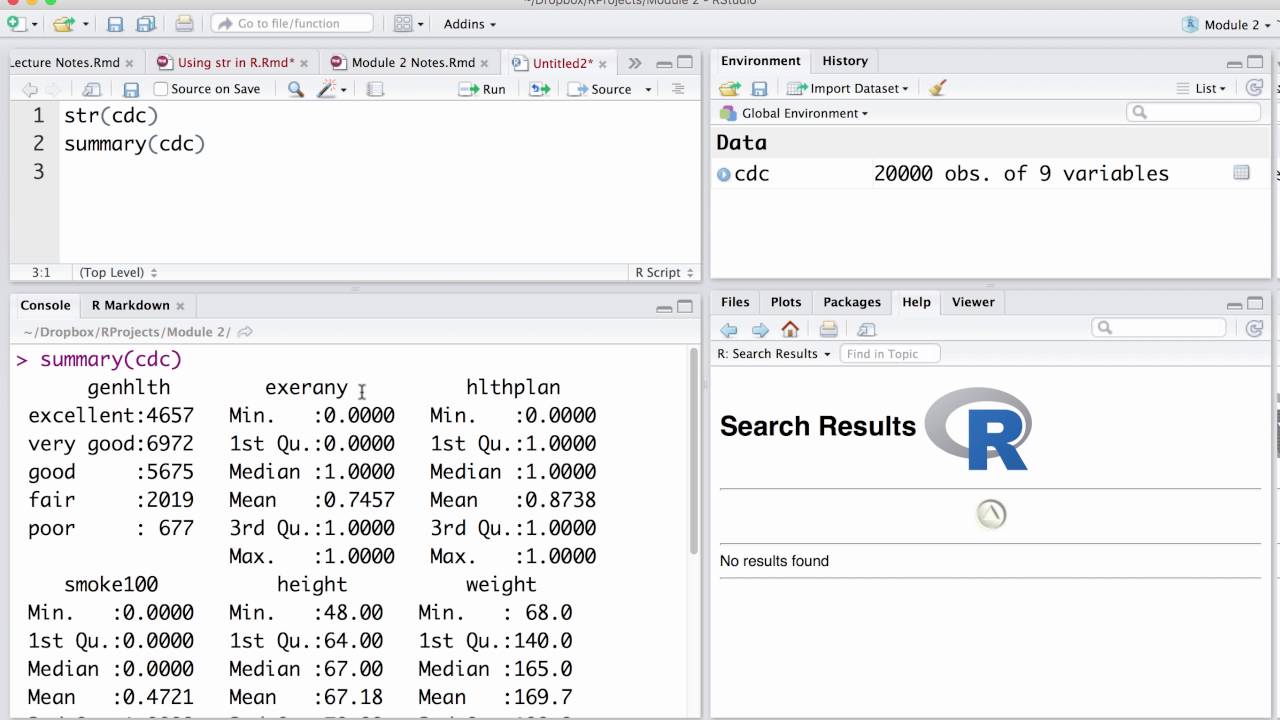
Task: Focus the Go to file/function field
Action: tap(292, 23)
